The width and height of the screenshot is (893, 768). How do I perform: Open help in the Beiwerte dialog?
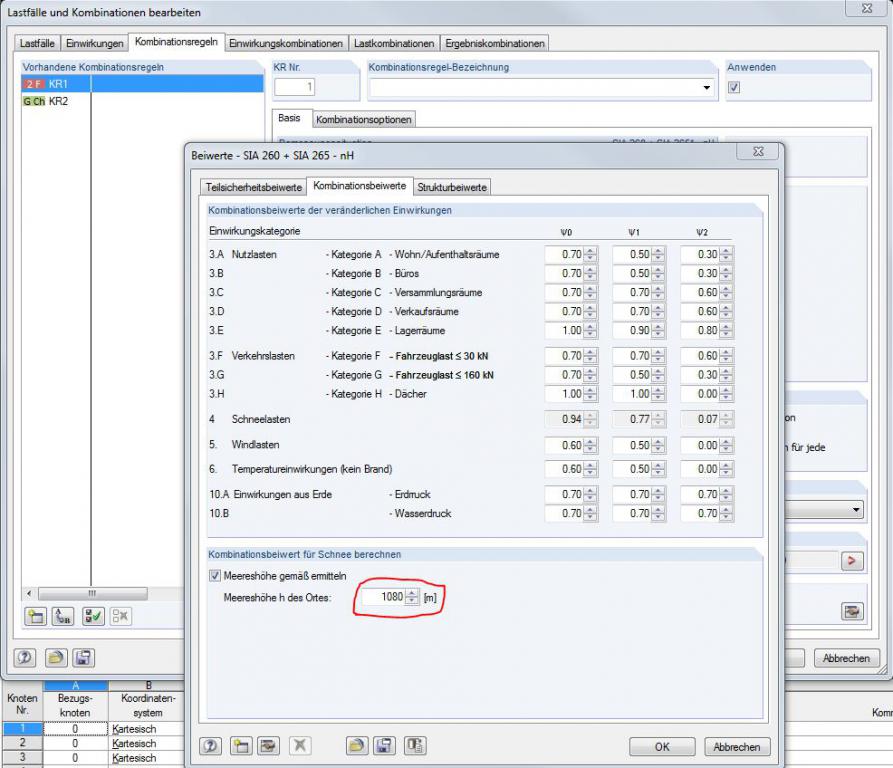[210, 746]
